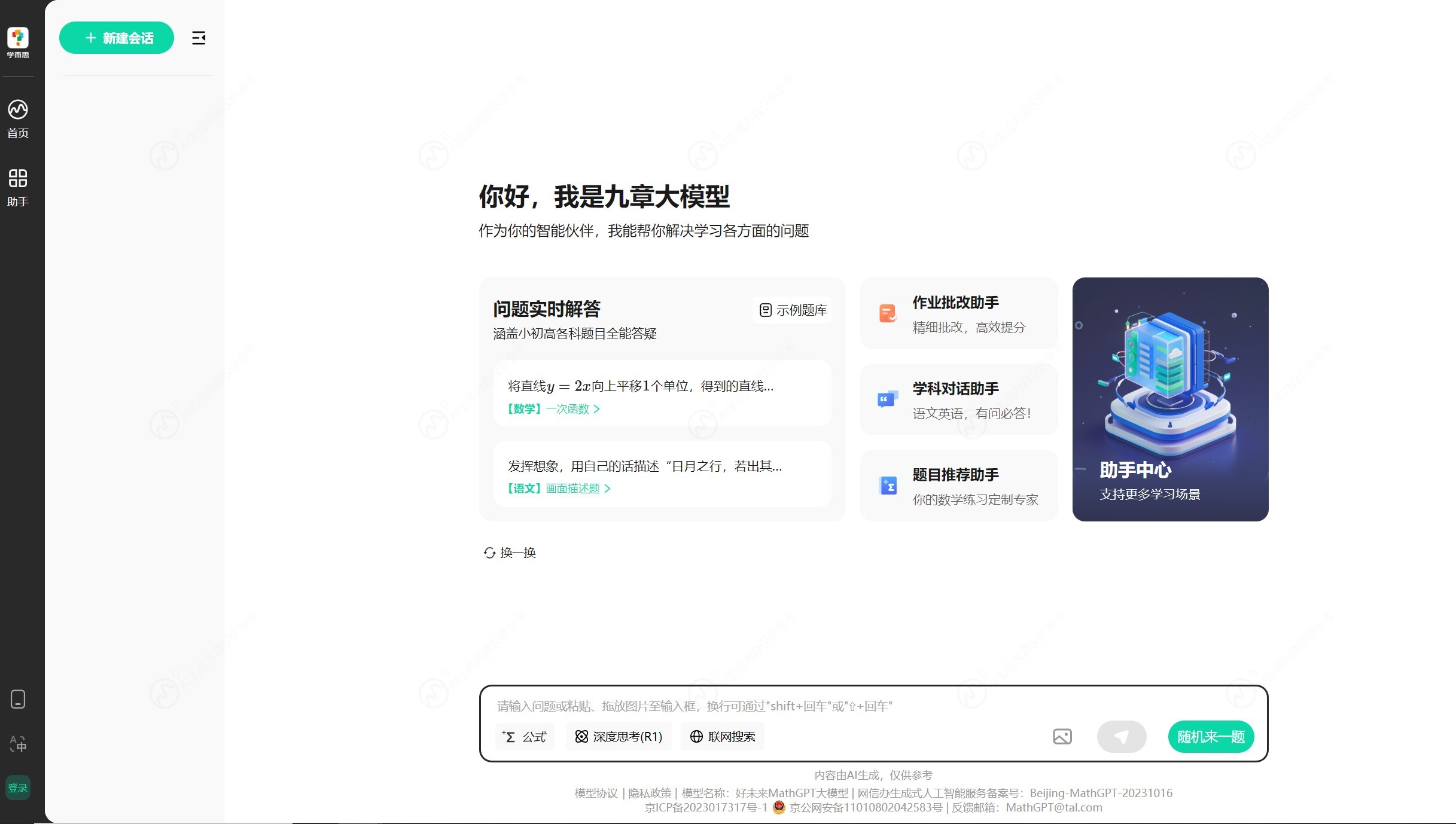Viewport: 1456px width, 824px height.
Task: Open the mobile phone app icon
Action: [18, 699]
